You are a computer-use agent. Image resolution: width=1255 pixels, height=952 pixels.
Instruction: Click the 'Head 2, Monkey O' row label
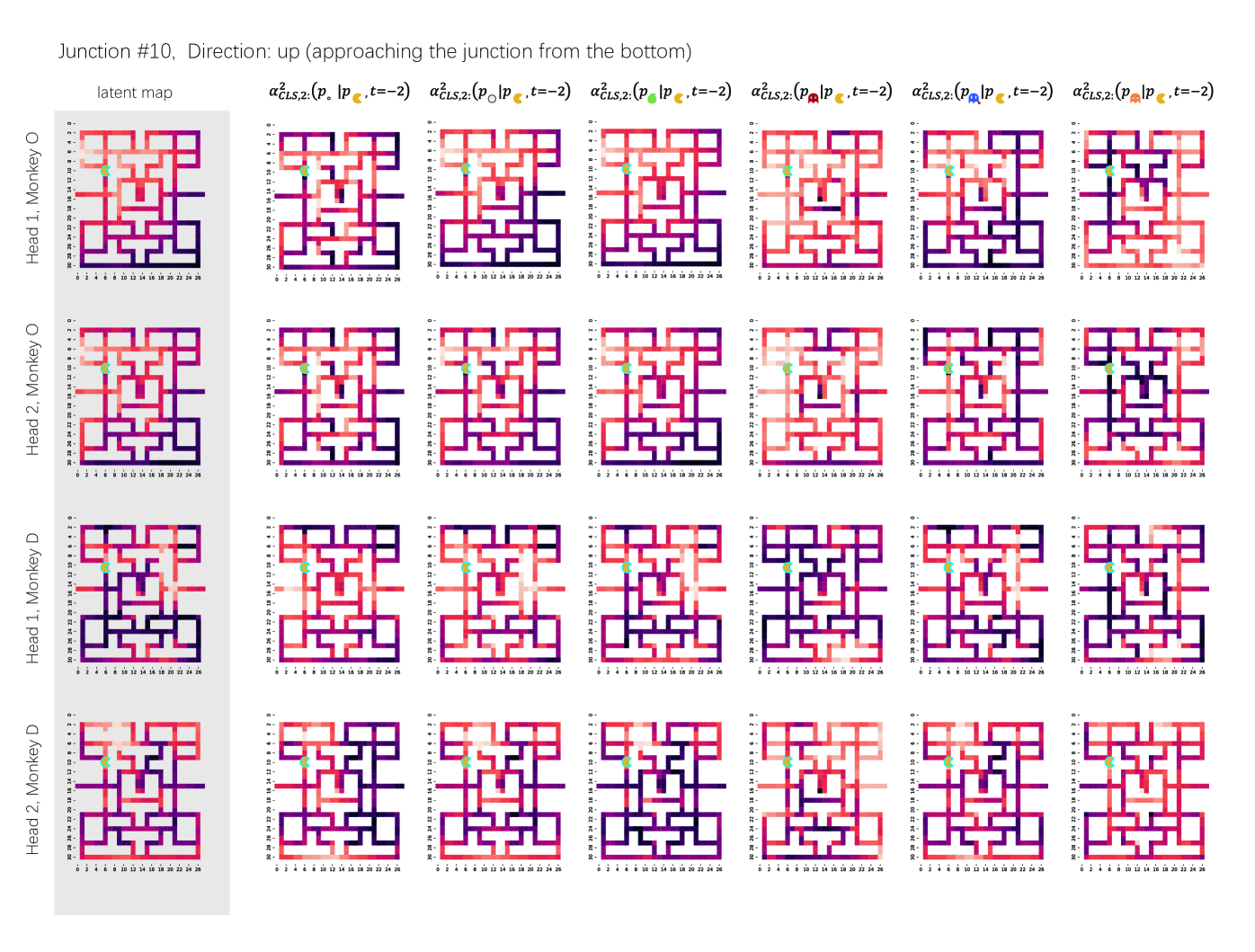(x=32, y=389)
